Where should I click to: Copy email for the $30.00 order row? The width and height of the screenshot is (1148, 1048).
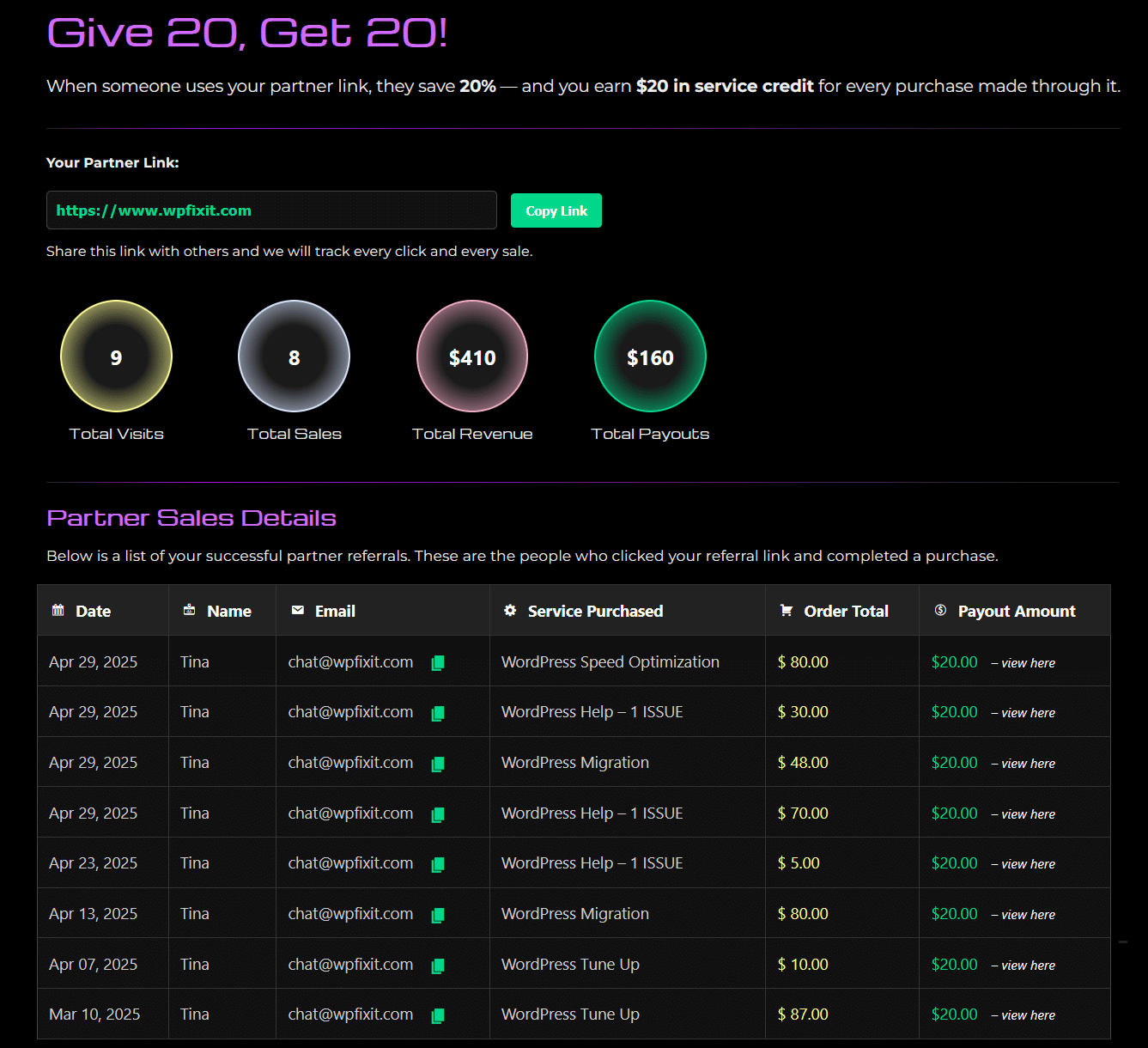click(437, 713)
